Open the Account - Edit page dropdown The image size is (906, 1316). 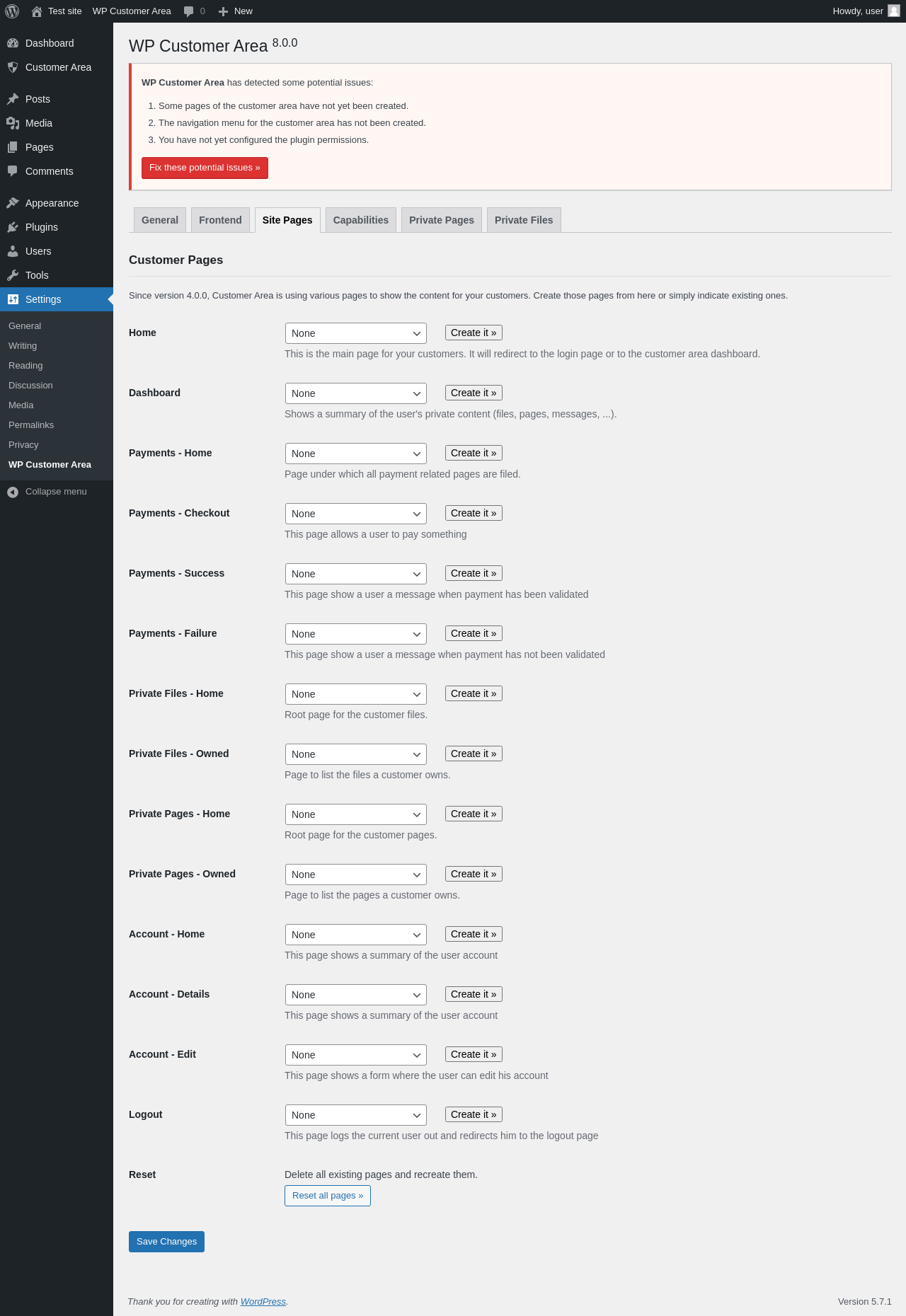355,1055
